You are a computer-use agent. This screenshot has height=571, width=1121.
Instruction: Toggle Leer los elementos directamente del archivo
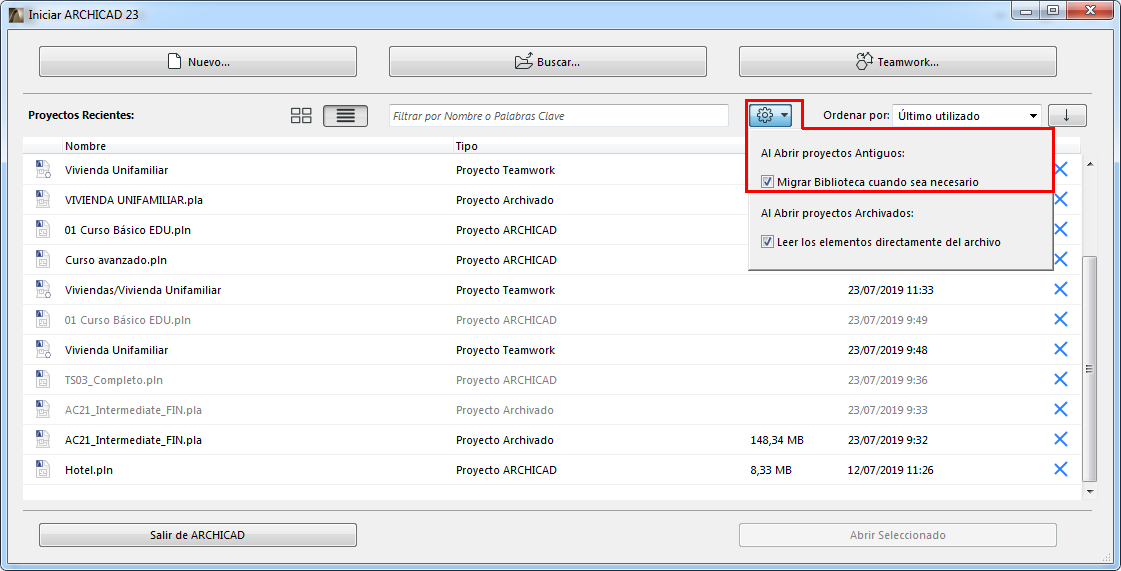(767, 242)
